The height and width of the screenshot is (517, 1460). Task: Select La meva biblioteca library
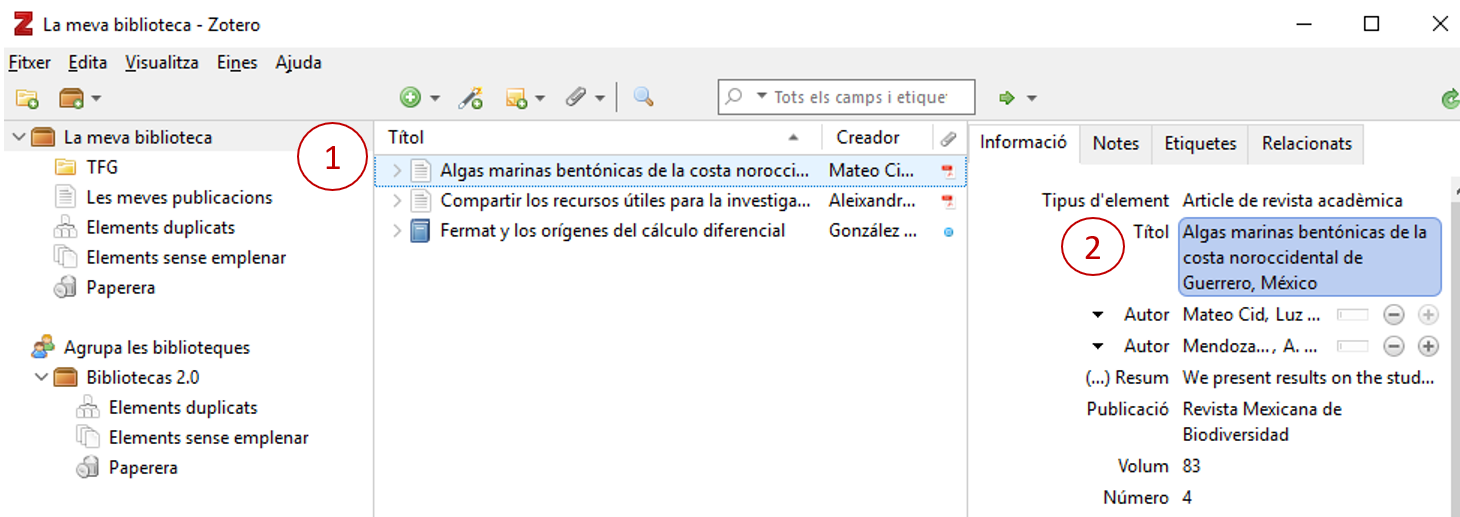(138, 137)
